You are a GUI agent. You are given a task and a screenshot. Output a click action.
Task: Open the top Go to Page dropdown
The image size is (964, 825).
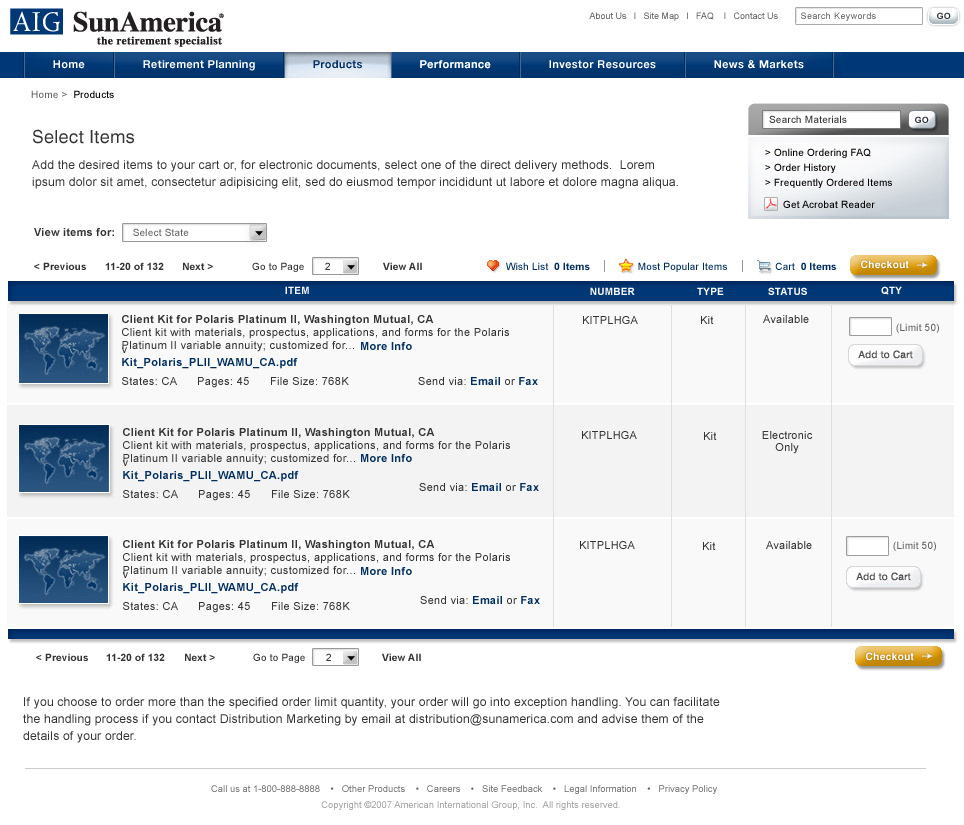point(335,266)
